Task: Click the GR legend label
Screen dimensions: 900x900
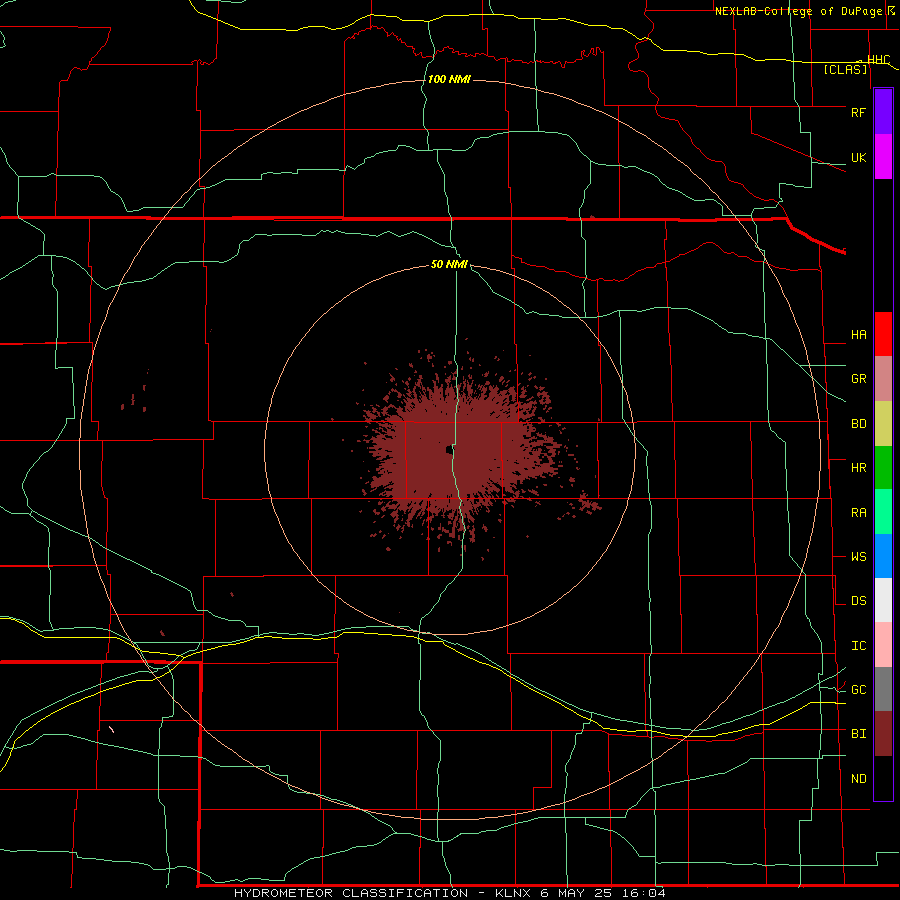Action: [858, 378]
